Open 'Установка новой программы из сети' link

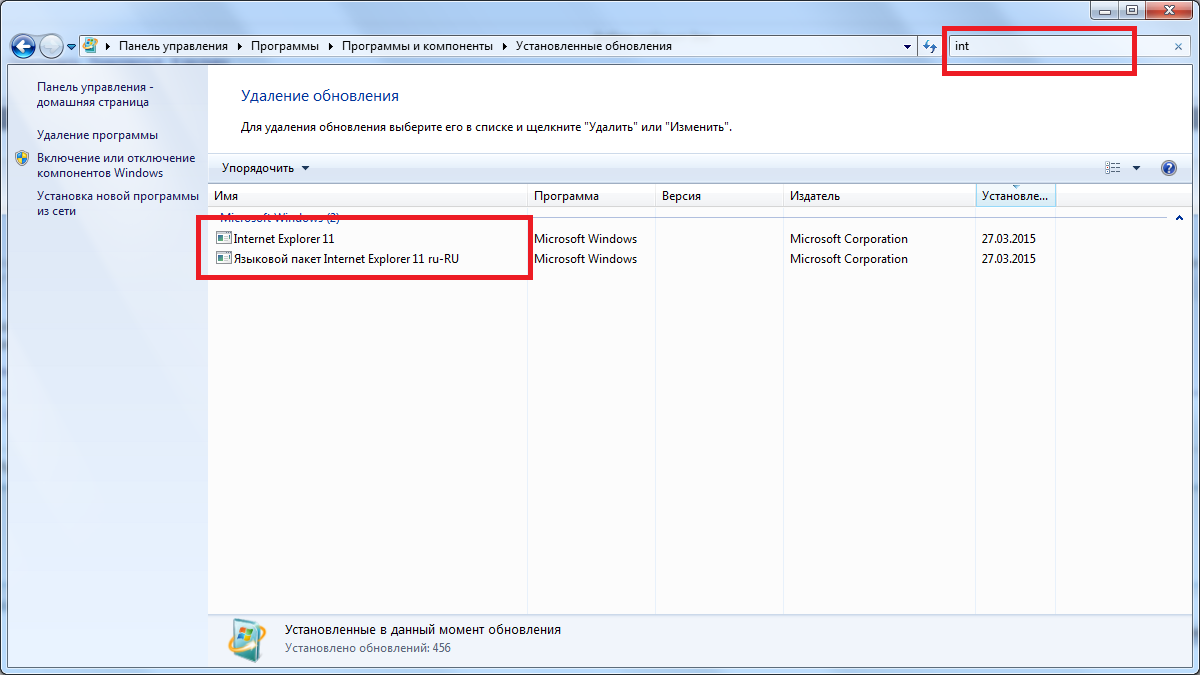[117, 203]
